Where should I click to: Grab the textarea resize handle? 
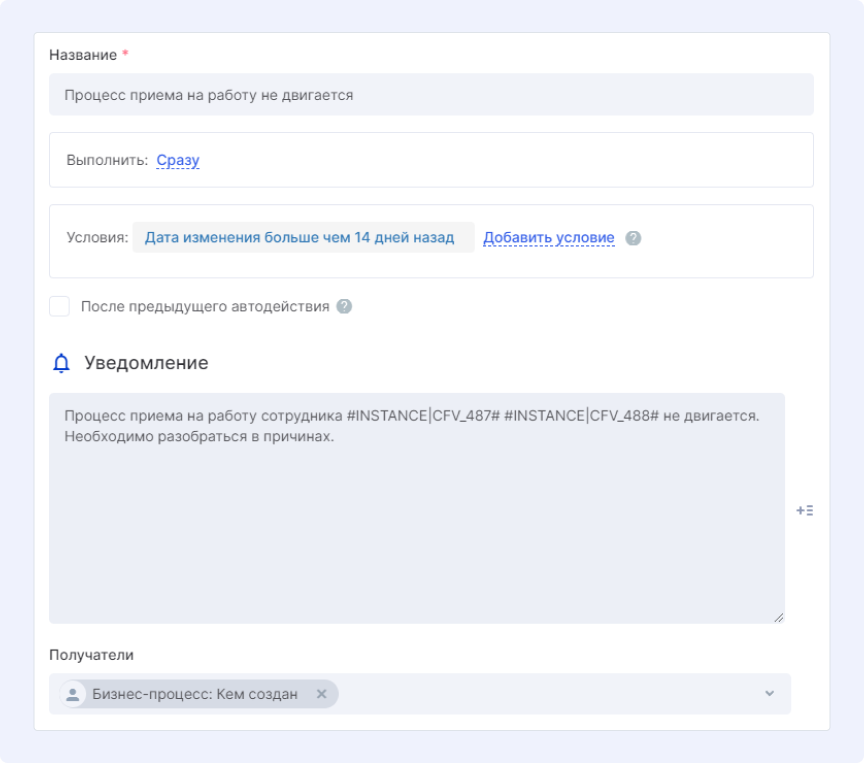[x=777, y=617]
